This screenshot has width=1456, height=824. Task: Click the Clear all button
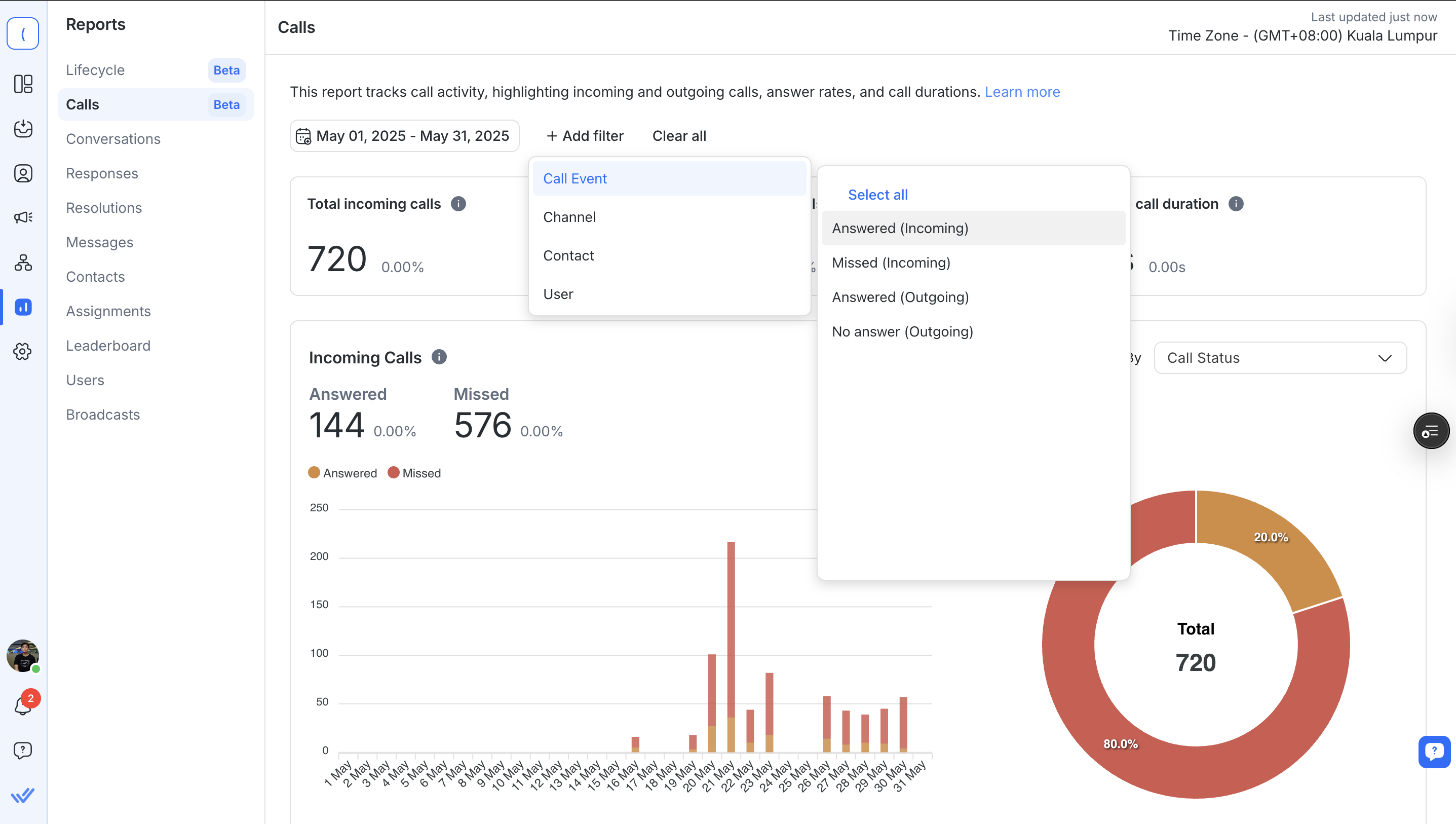(x=679, y=136)
